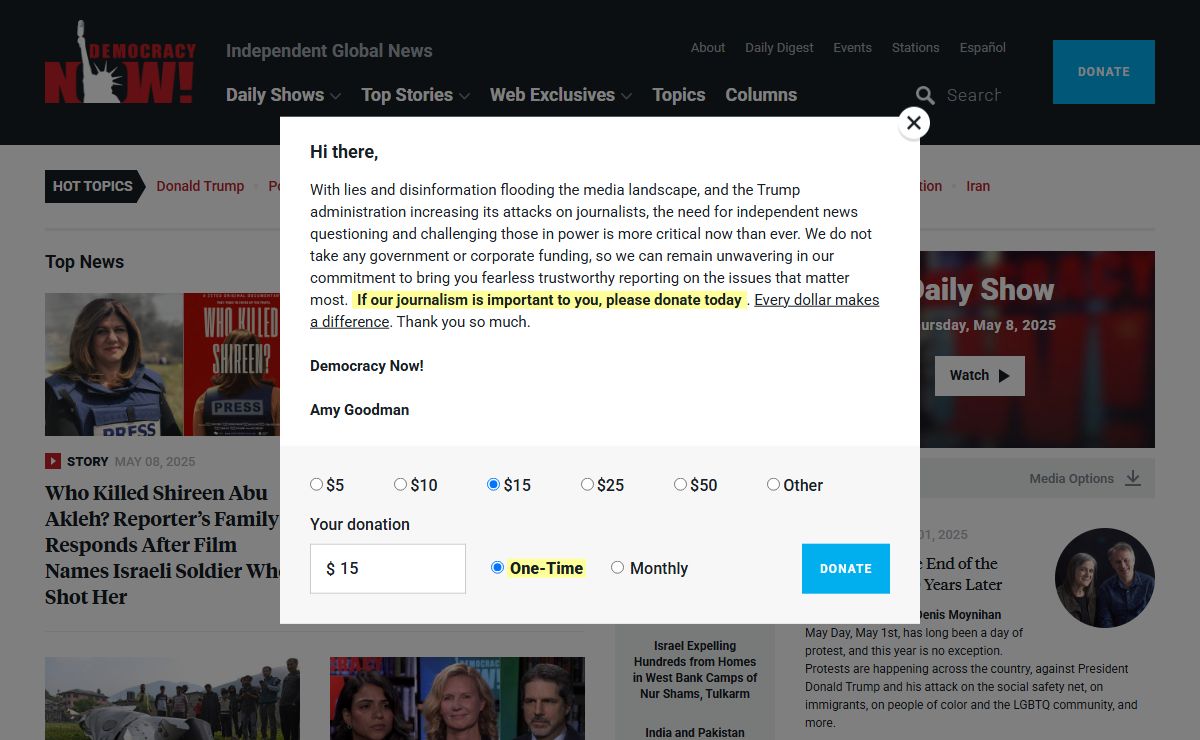The image size is (1200, 740).
Task: Select the $5 donation amount
Action: 316,484
